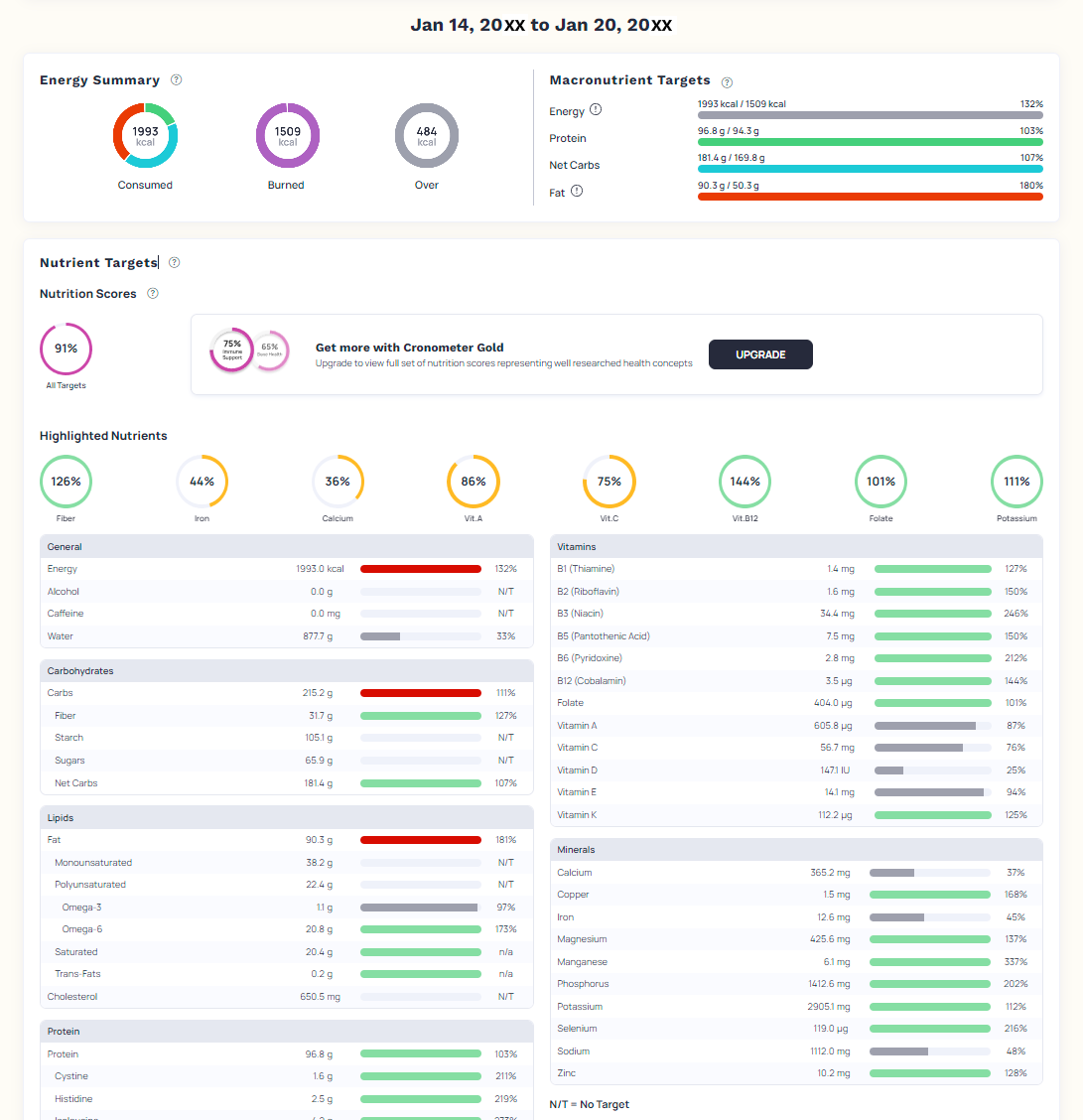The image size is (1083, 1120).
Task: Click the Potassium 111% nutrient circle
Action: [x=1016, y=482]
